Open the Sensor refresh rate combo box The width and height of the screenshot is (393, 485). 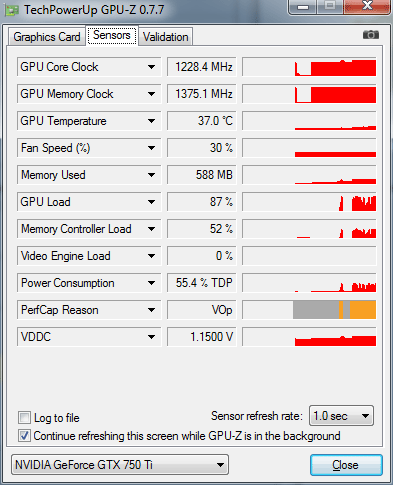(x=341, y=416)
